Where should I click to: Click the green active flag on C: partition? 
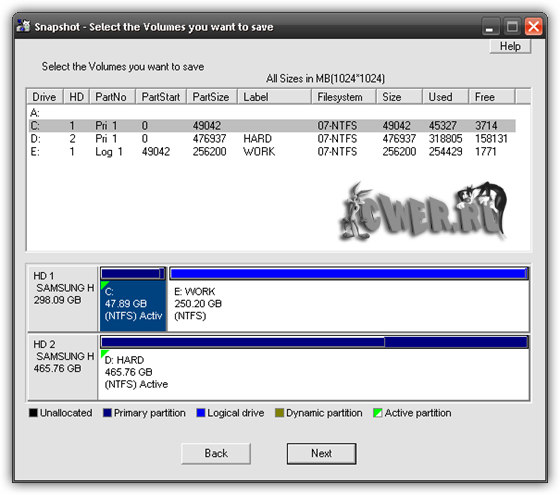click(x=104, y=285)
